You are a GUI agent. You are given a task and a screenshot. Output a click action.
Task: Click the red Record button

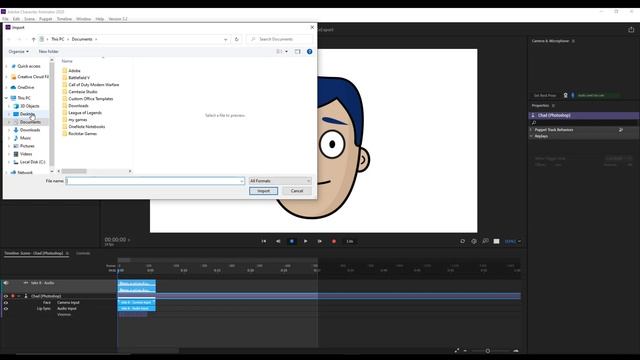click(x=333, y=241)
